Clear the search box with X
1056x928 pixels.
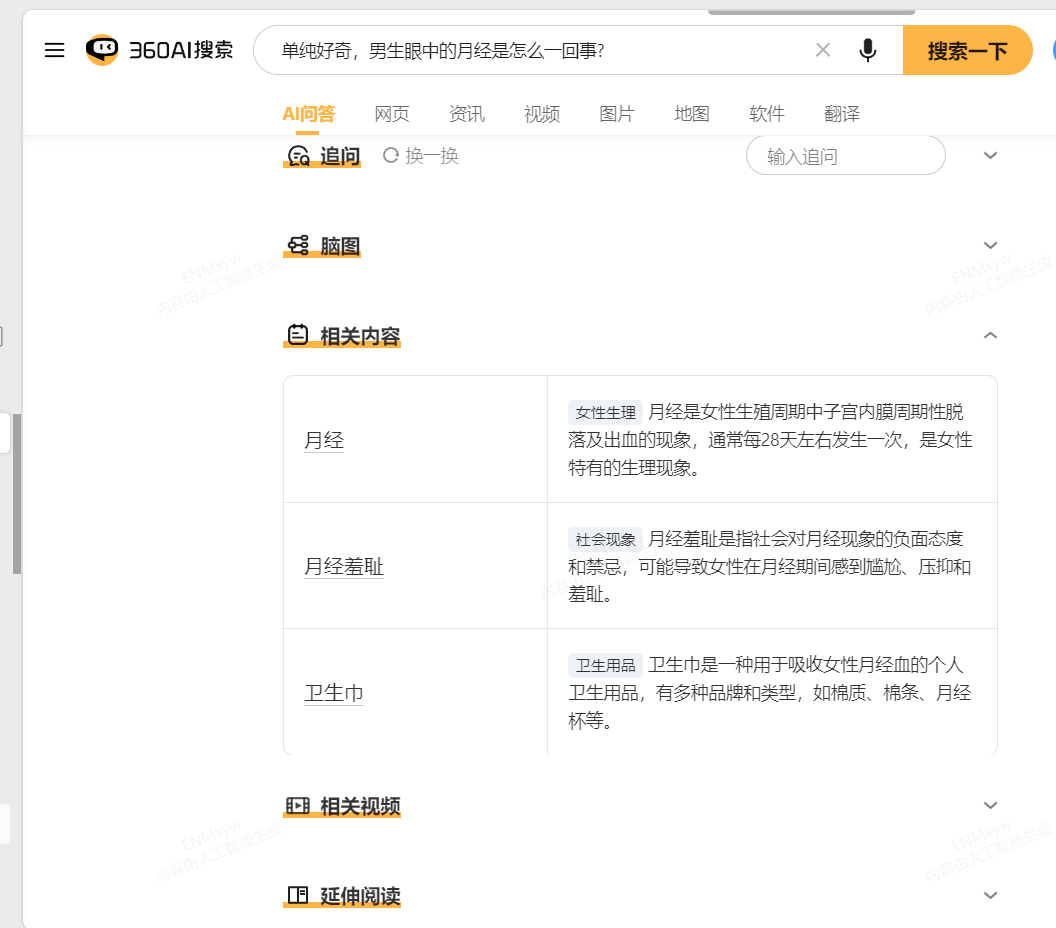(x=822, y=50)
